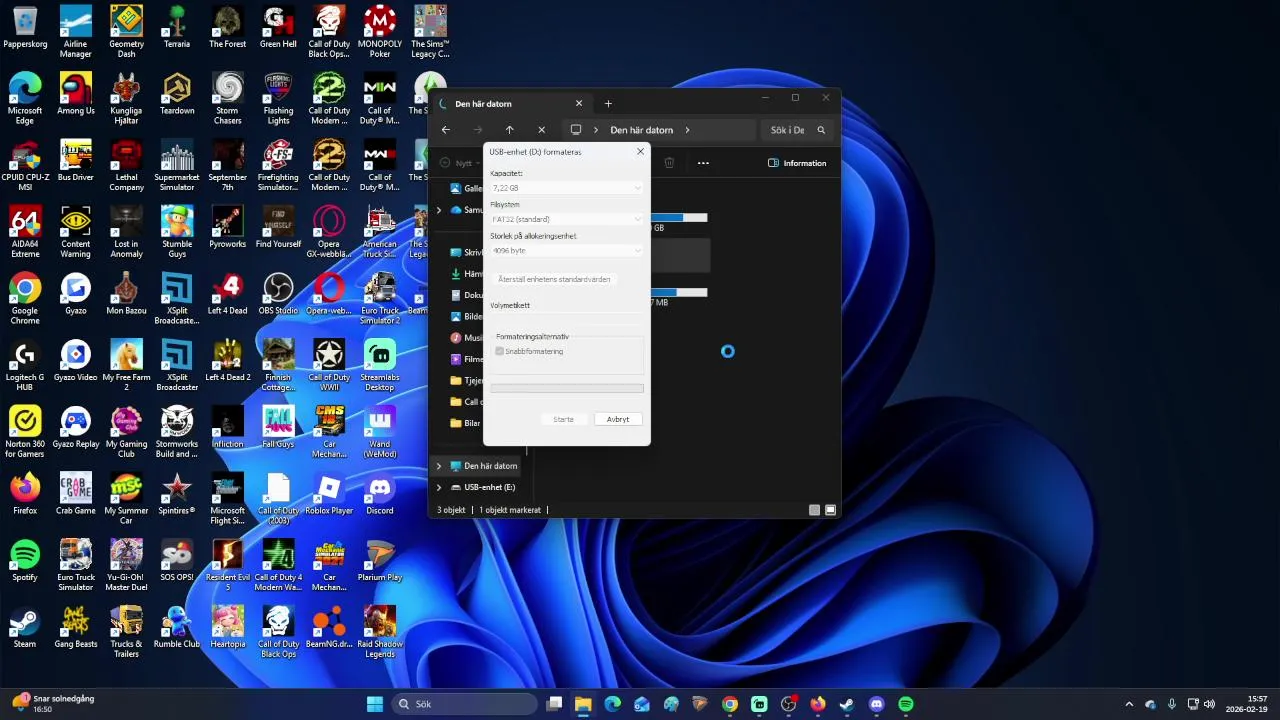This screenshot has width=1280, height=720.
Task: Stop loading in Explorer address bar
Action: [x=542, y=130]
